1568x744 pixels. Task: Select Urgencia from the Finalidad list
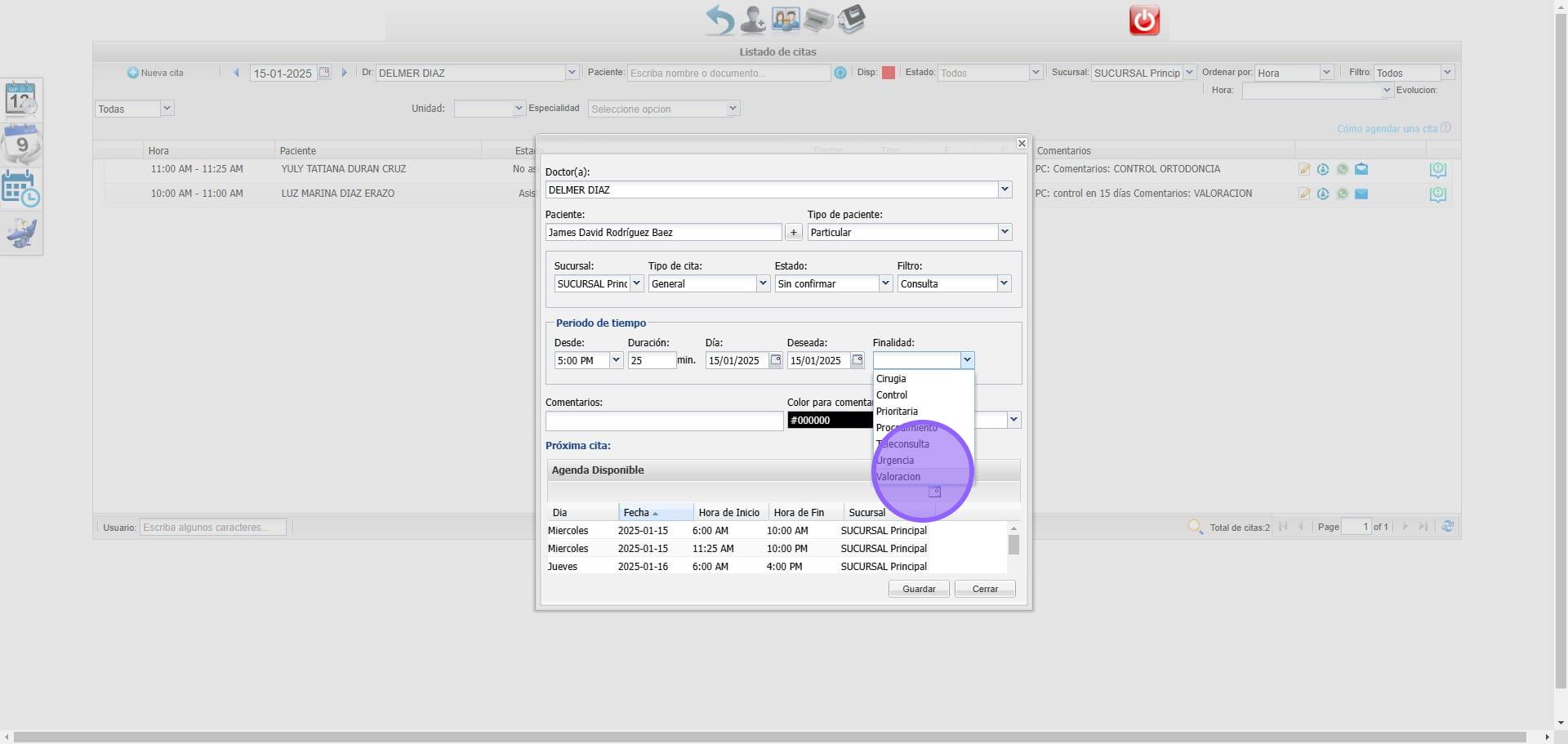(x=895, y=461)
